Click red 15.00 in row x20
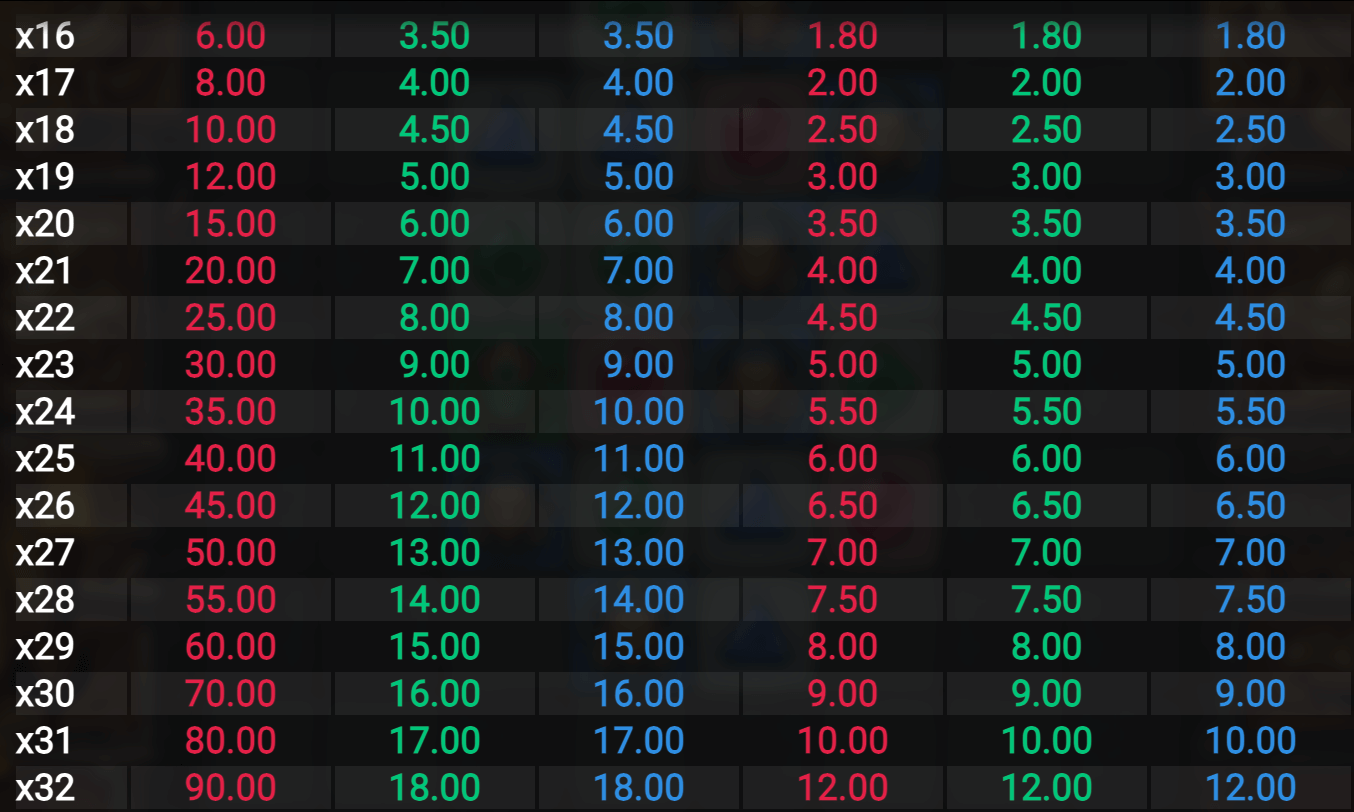 click(231, 224)
